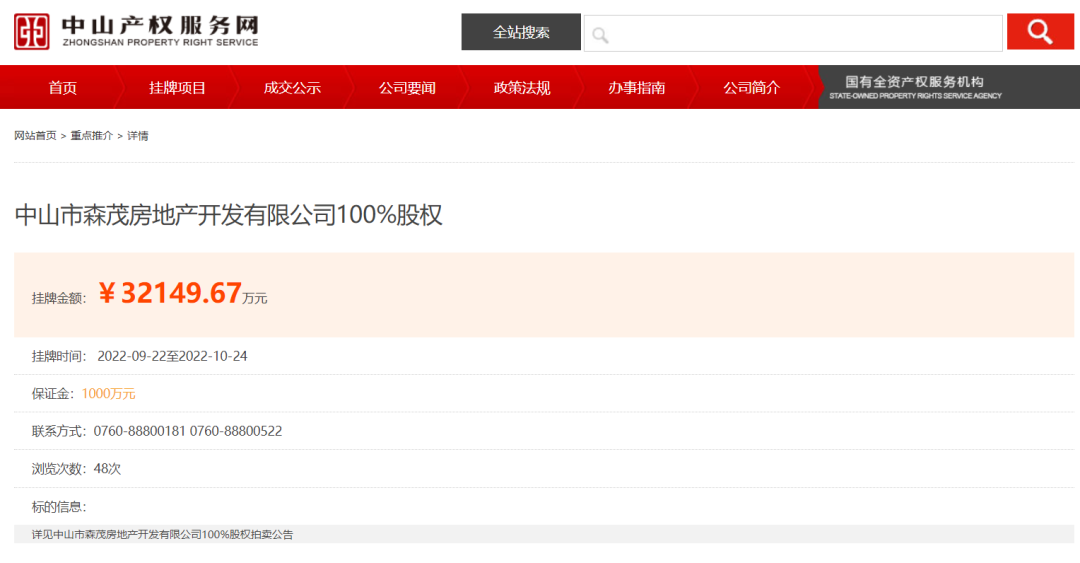This screenshot has height=563, width=1080.
Task: Open the 公司要闻 navigation tab
Action: tap(407, 88)
